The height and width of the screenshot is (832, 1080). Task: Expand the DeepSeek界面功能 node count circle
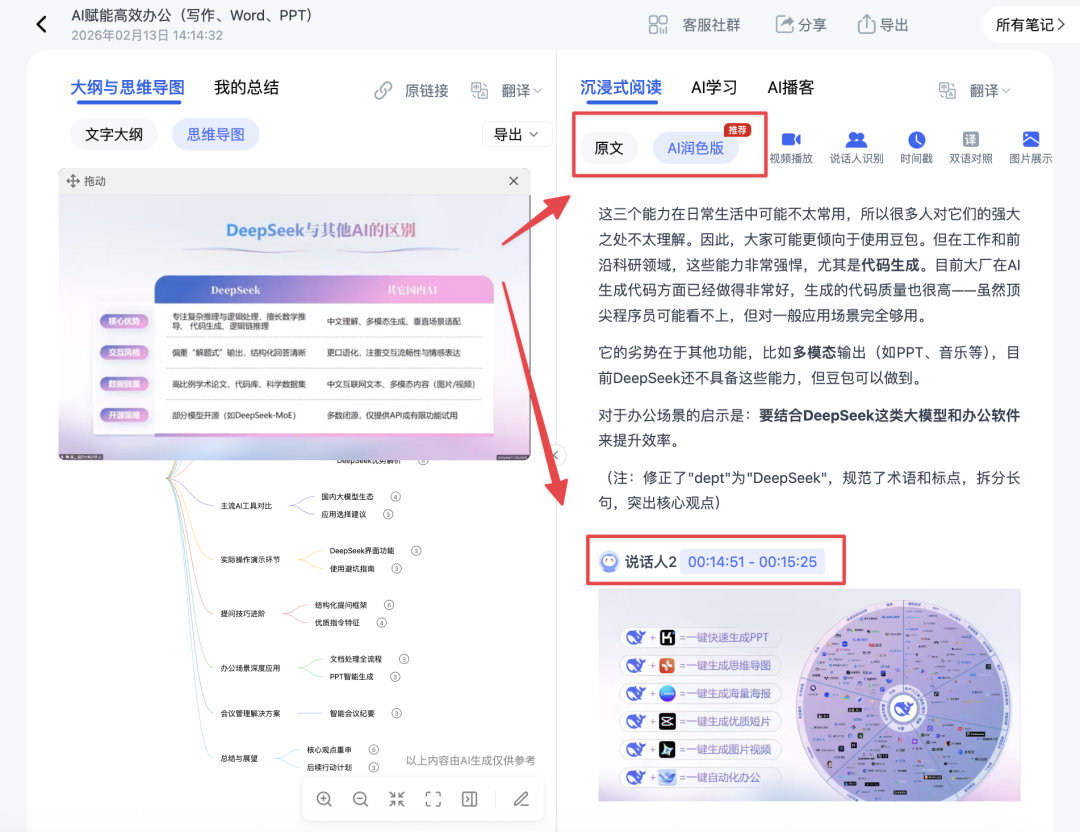point(416,551)
